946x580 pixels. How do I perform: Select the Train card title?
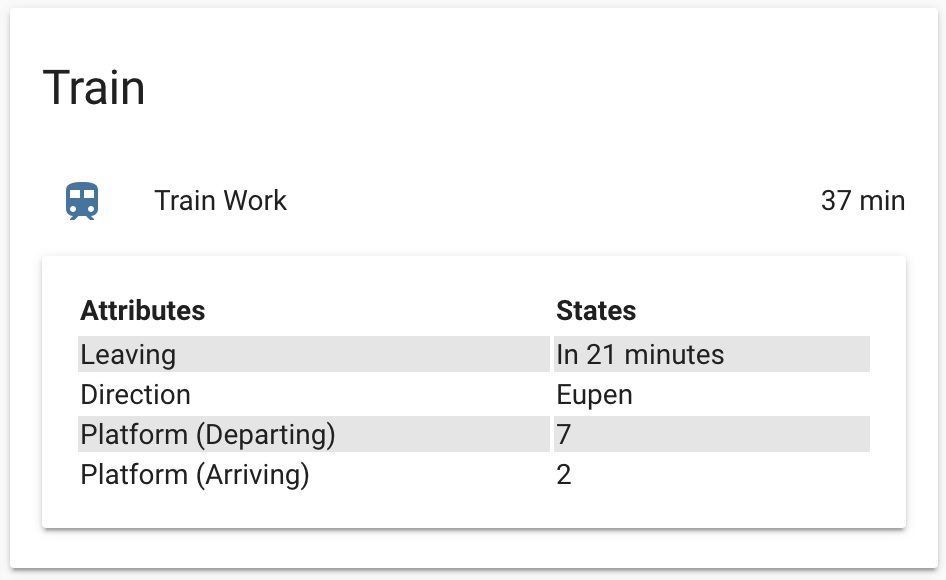pos(94,88)
